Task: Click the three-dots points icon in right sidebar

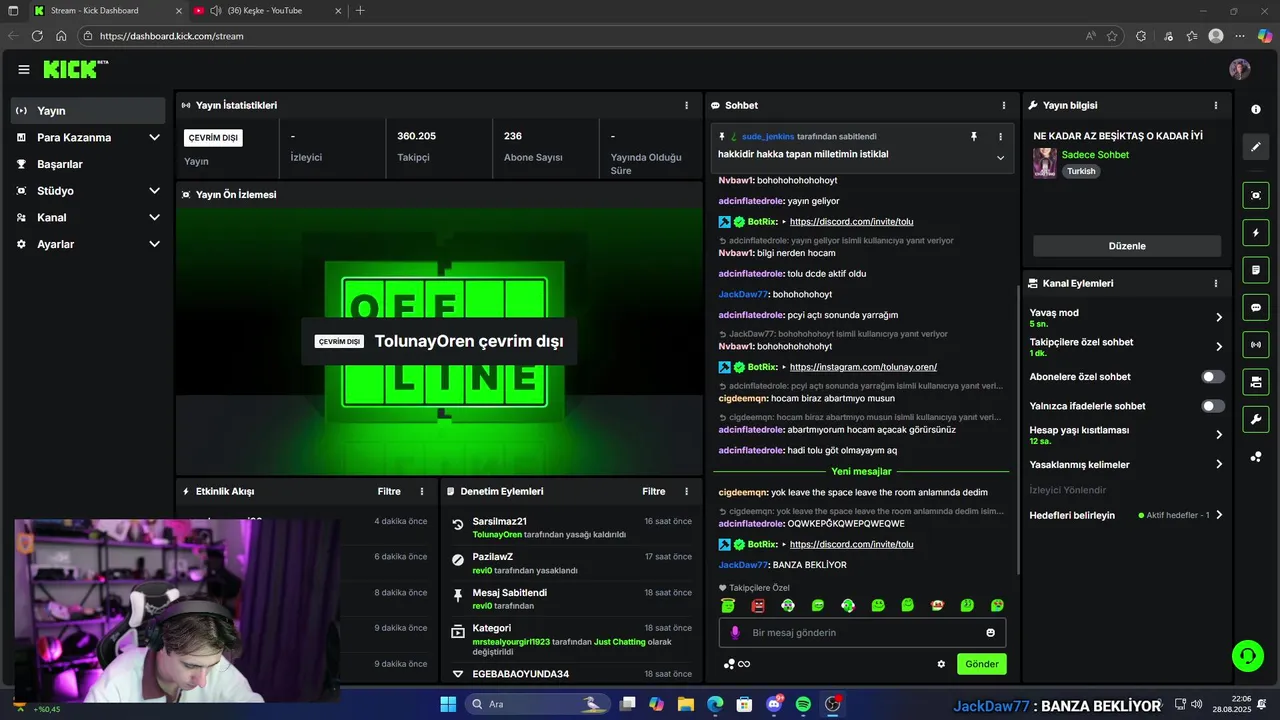Action: coord(1256,457)
